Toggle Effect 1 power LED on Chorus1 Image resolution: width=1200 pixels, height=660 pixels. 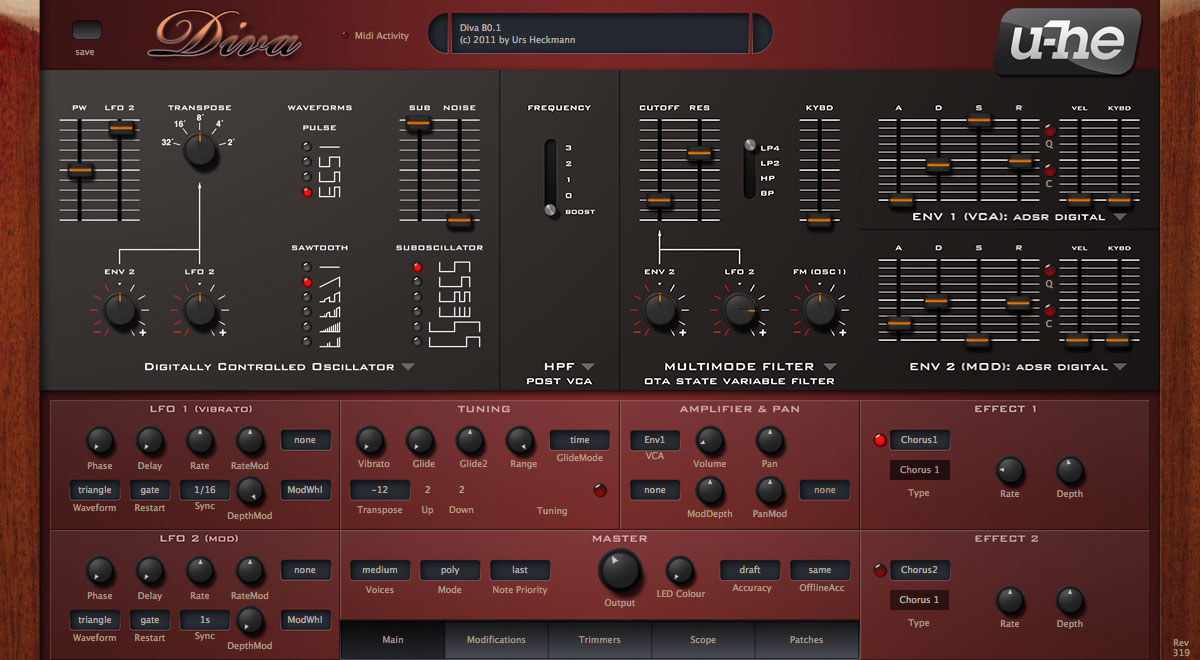pos(880,440)
